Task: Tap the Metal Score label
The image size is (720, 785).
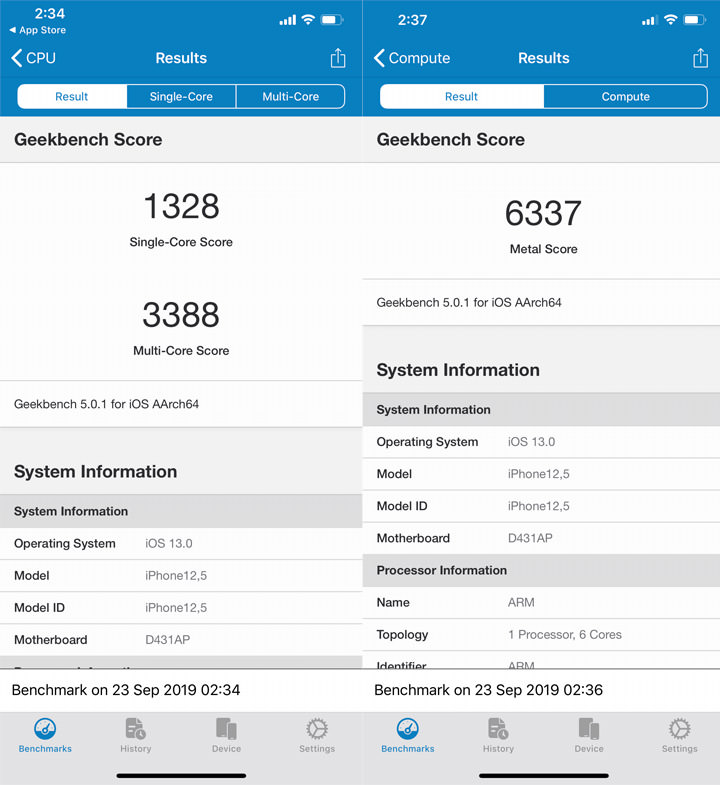Action: tap(544, 249)
